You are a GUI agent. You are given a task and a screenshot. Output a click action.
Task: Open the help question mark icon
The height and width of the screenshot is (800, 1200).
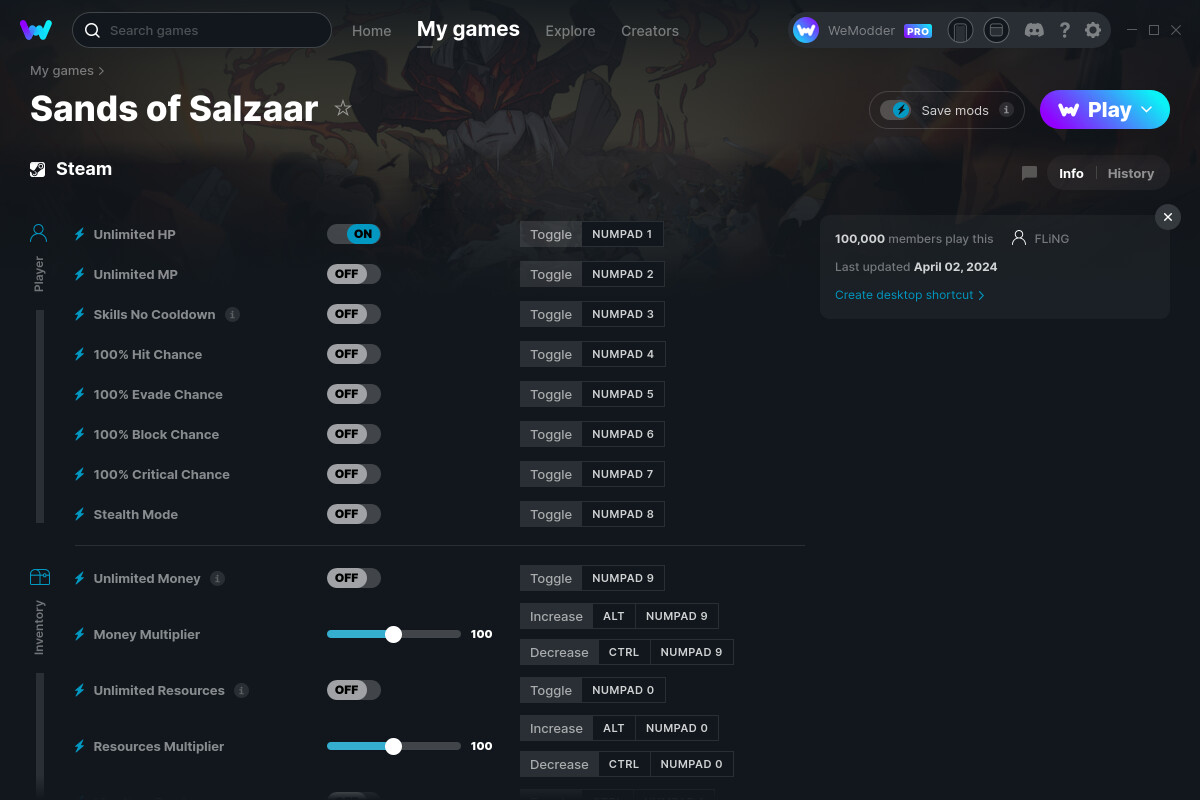pyautogui.click(x=1065, y=30)
